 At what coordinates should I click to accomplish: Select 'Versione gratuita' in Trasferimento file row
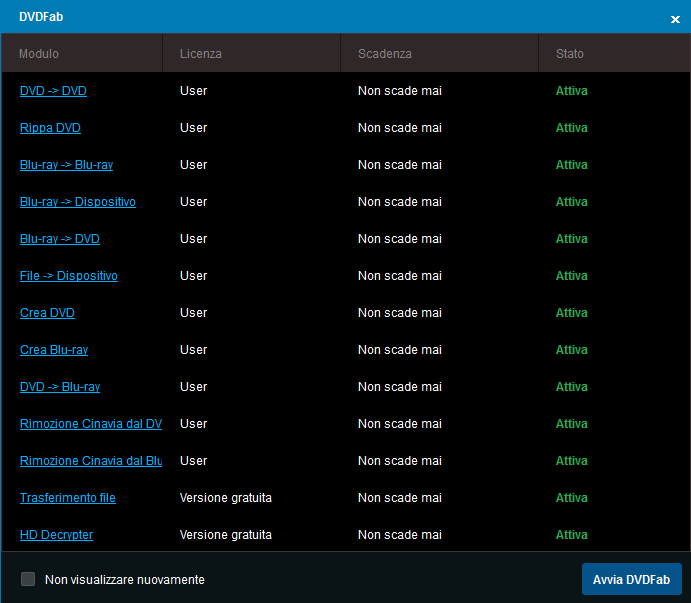(226, 498)
